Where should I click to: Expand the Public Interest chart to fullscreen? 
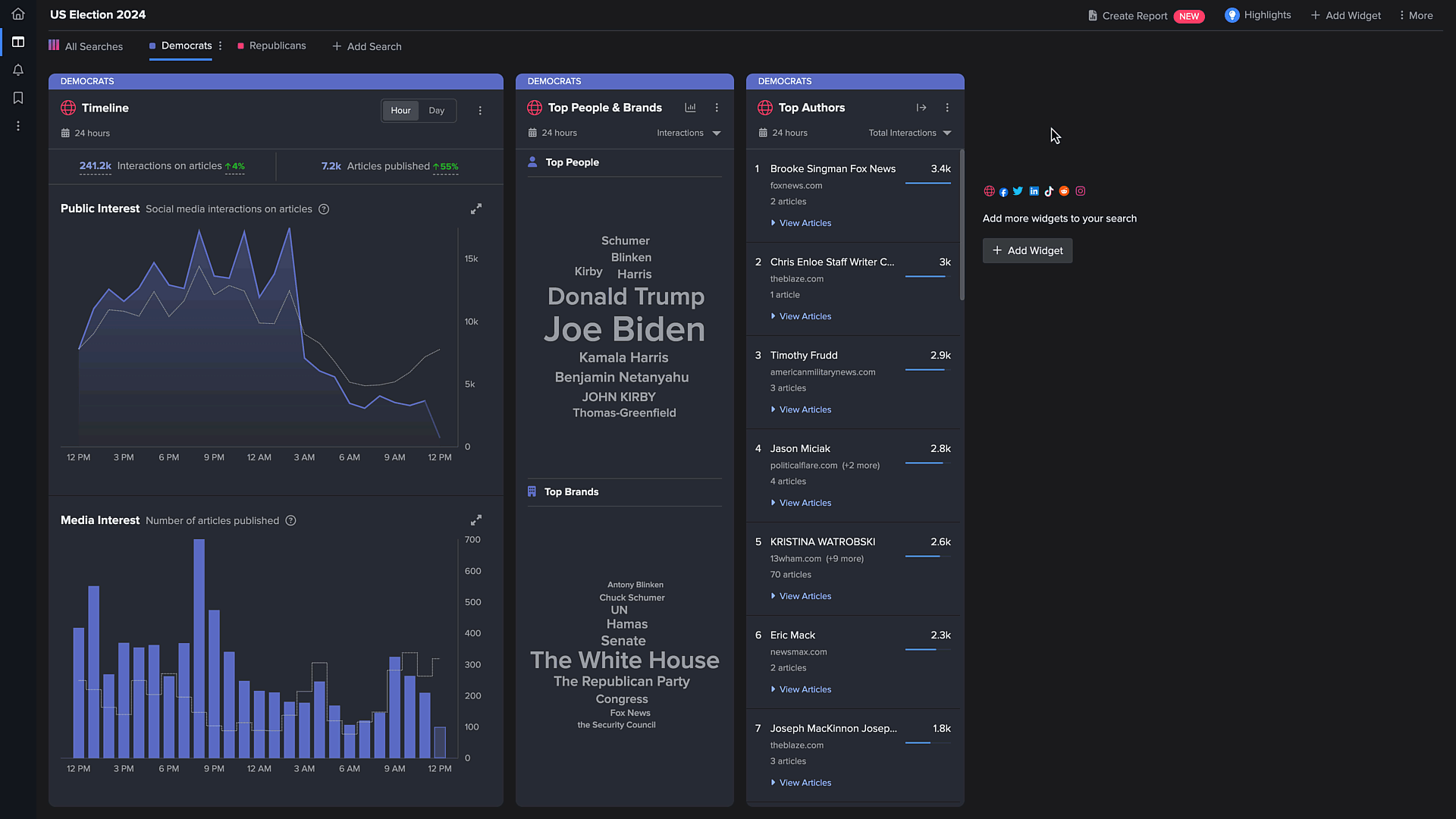[475, 209]
